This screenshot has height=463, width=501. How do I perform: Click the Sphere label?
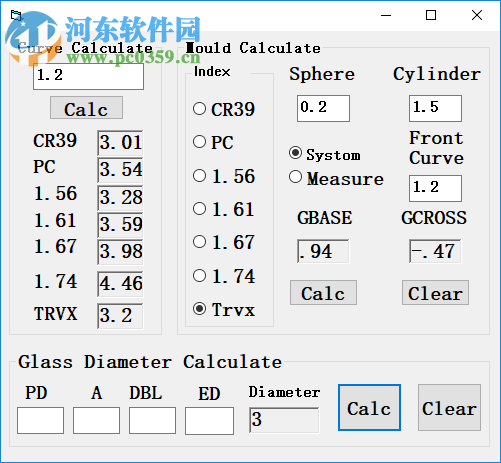(x=322, y=73)
